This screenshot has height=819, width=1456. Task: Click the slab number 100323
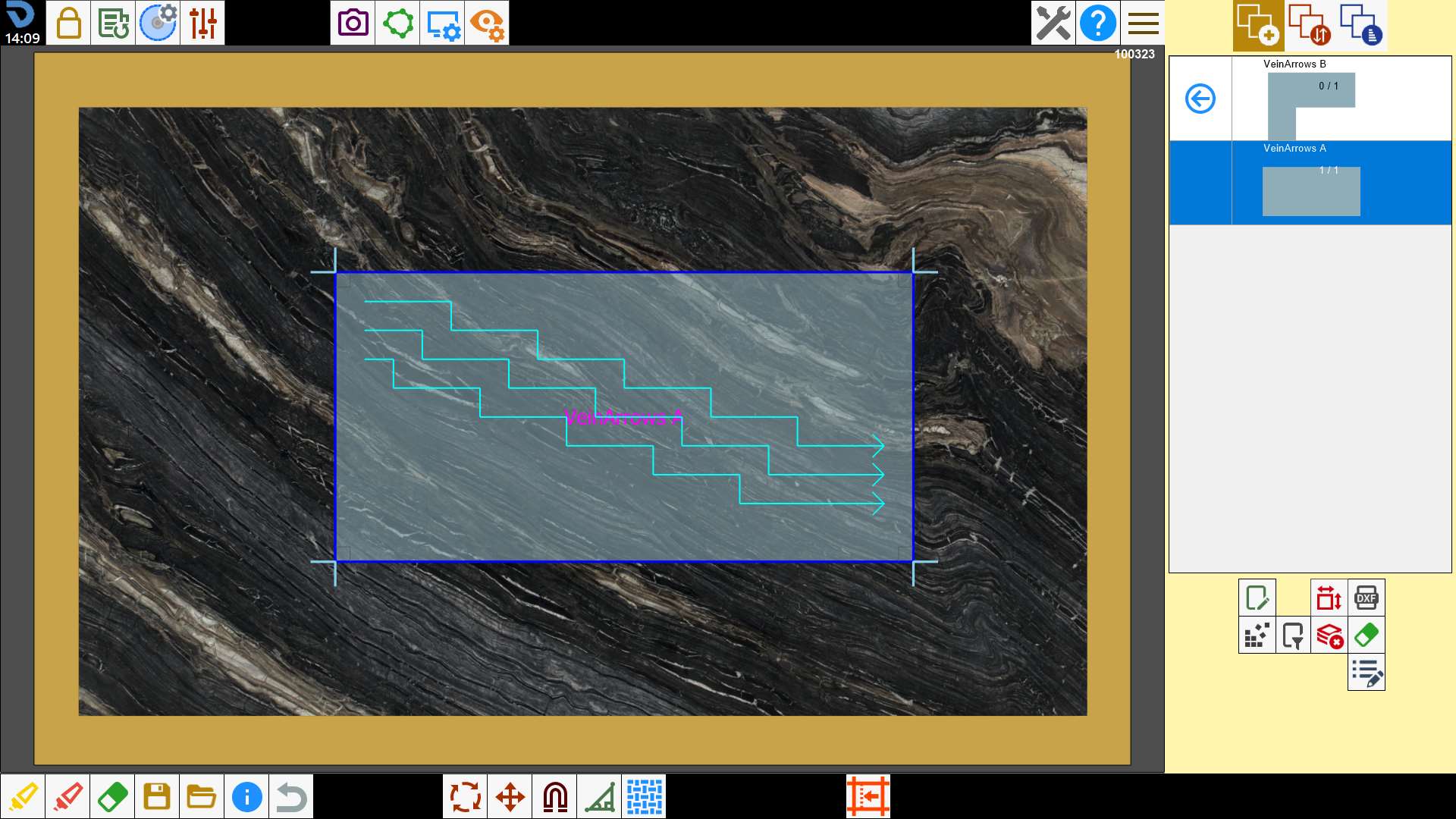click(x=1134, y=54)
